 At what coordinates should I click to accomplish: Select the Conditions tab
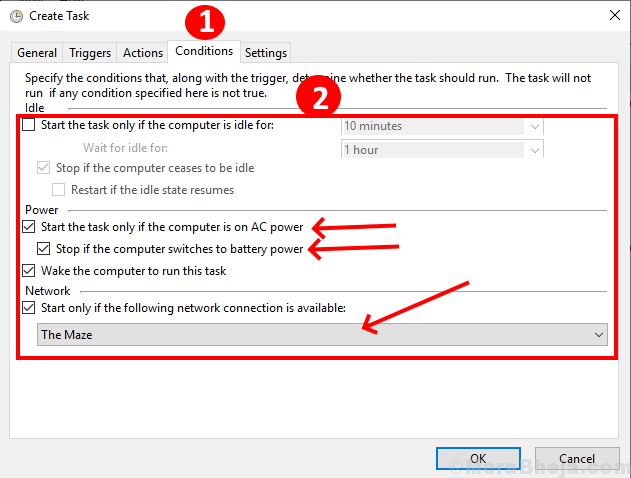coord(203,51)
